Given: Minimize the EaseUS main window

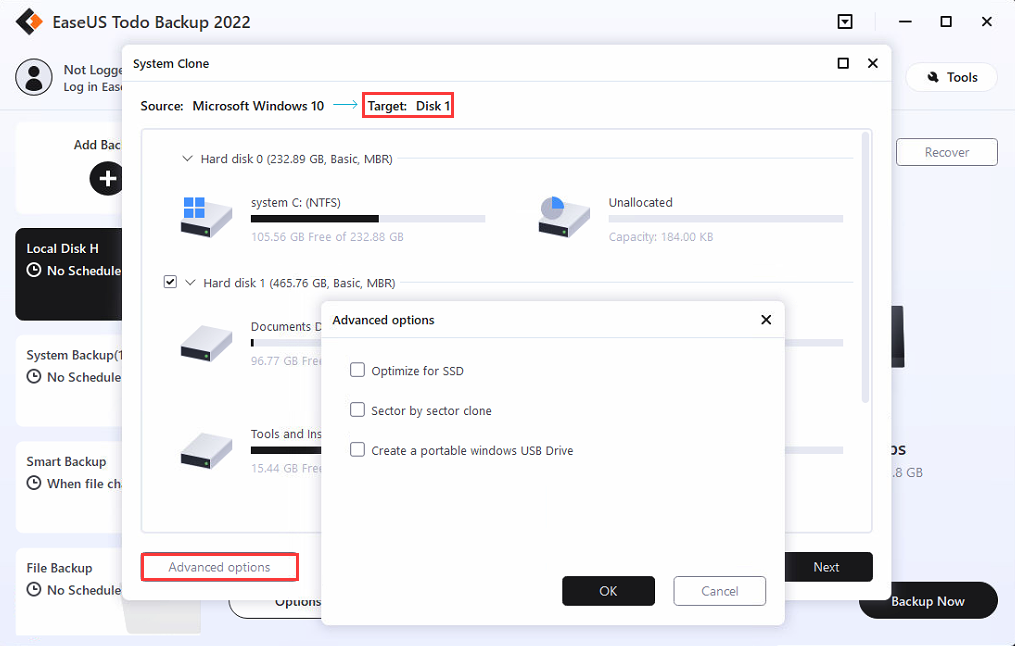Looking at the screenshot, I should pos(905,22).
